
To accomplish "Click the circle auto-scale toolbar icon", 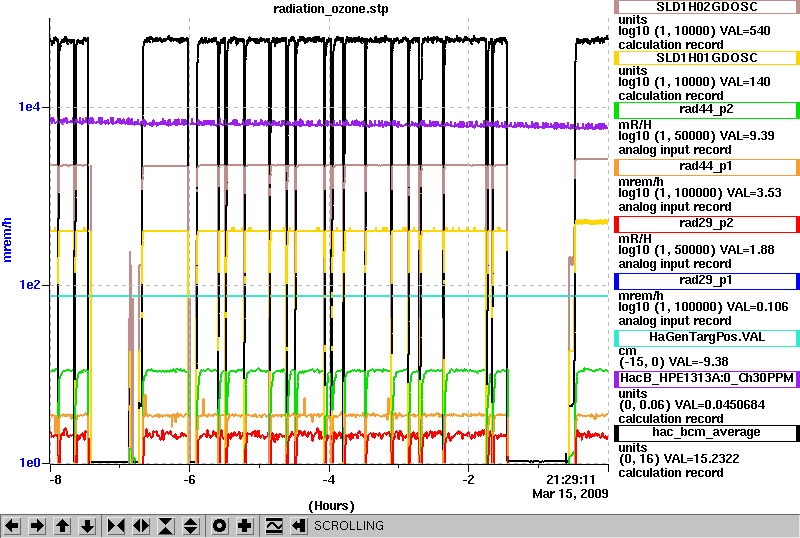I will (x=219, y=526).
